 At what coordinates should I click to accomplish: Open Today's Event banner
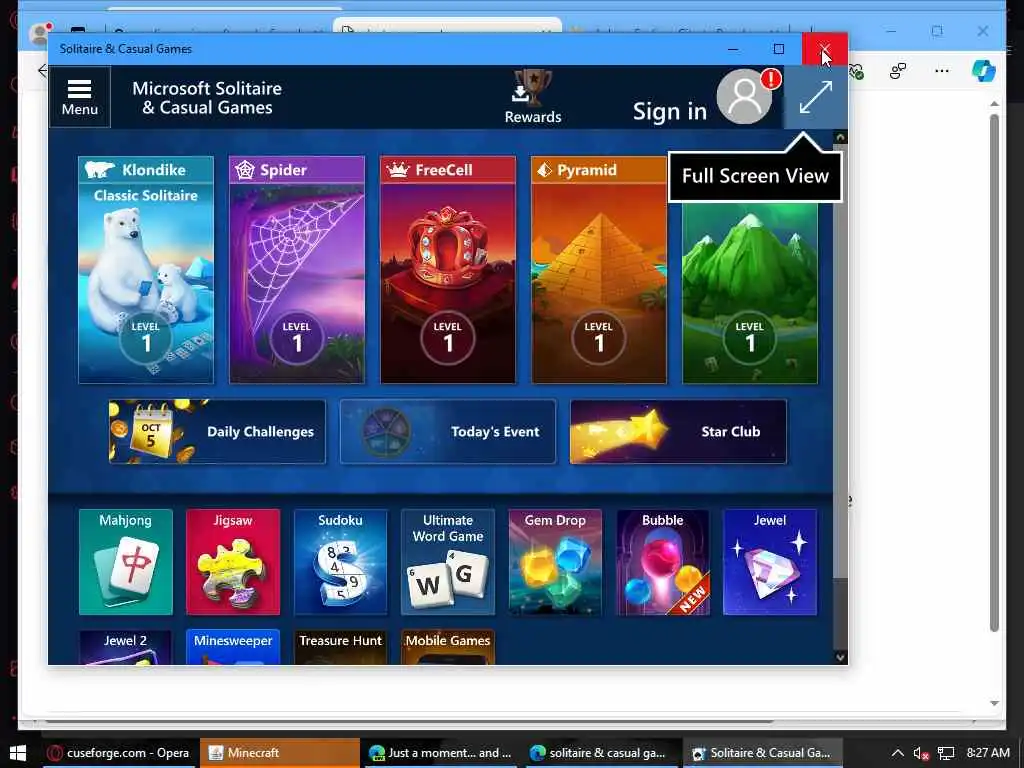(448, 432)
